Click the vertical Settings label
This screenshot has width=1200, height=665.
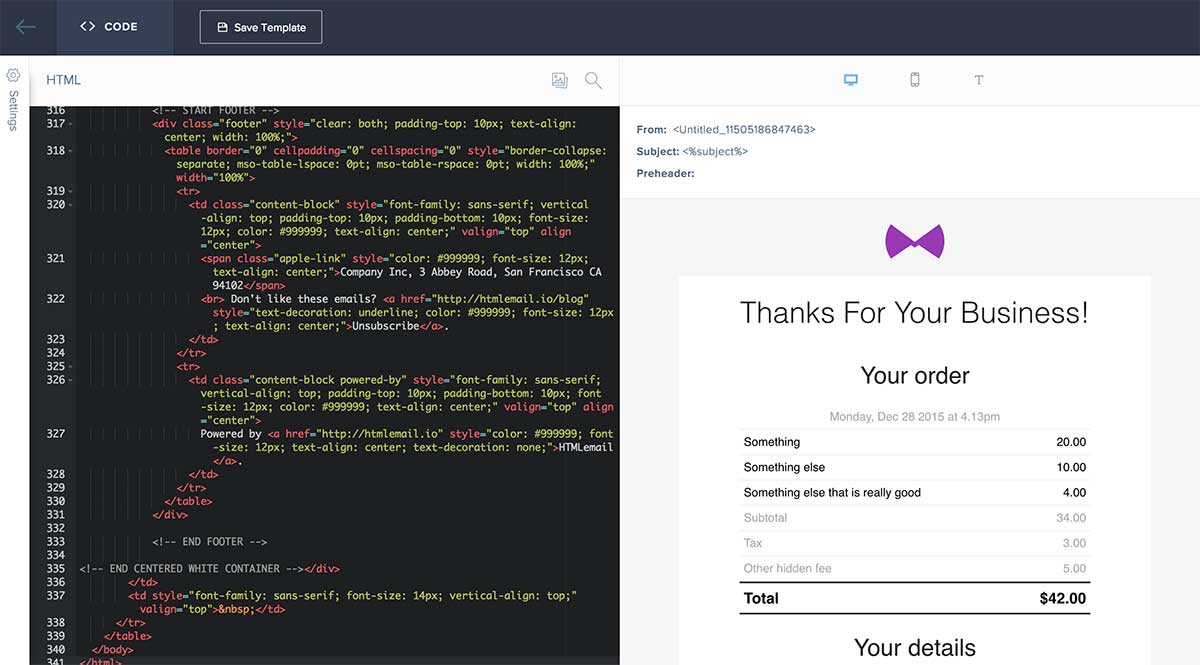click(14, 110)
